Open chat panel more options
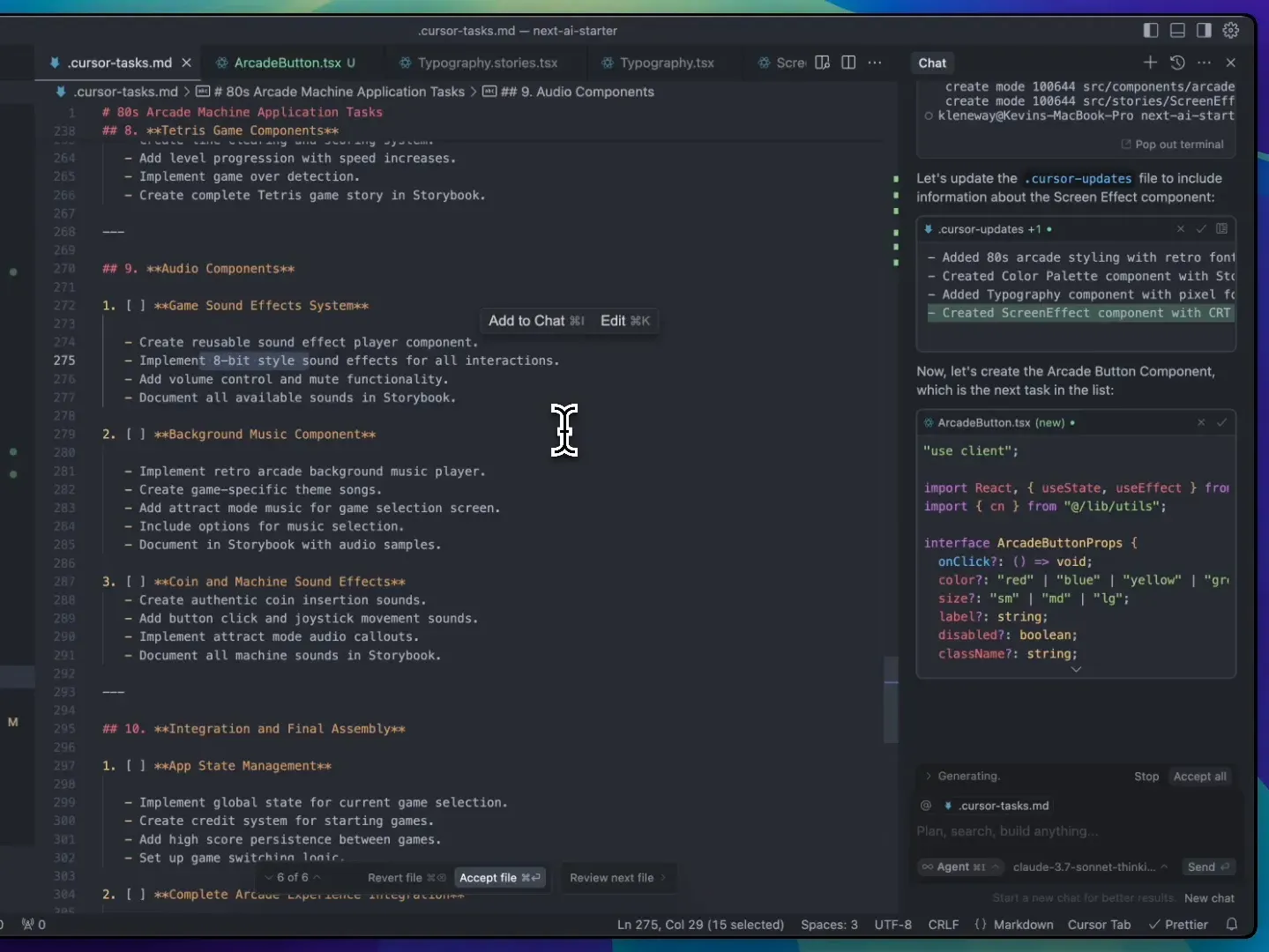Screen dimensions: 1269x952 point(1204,63)
